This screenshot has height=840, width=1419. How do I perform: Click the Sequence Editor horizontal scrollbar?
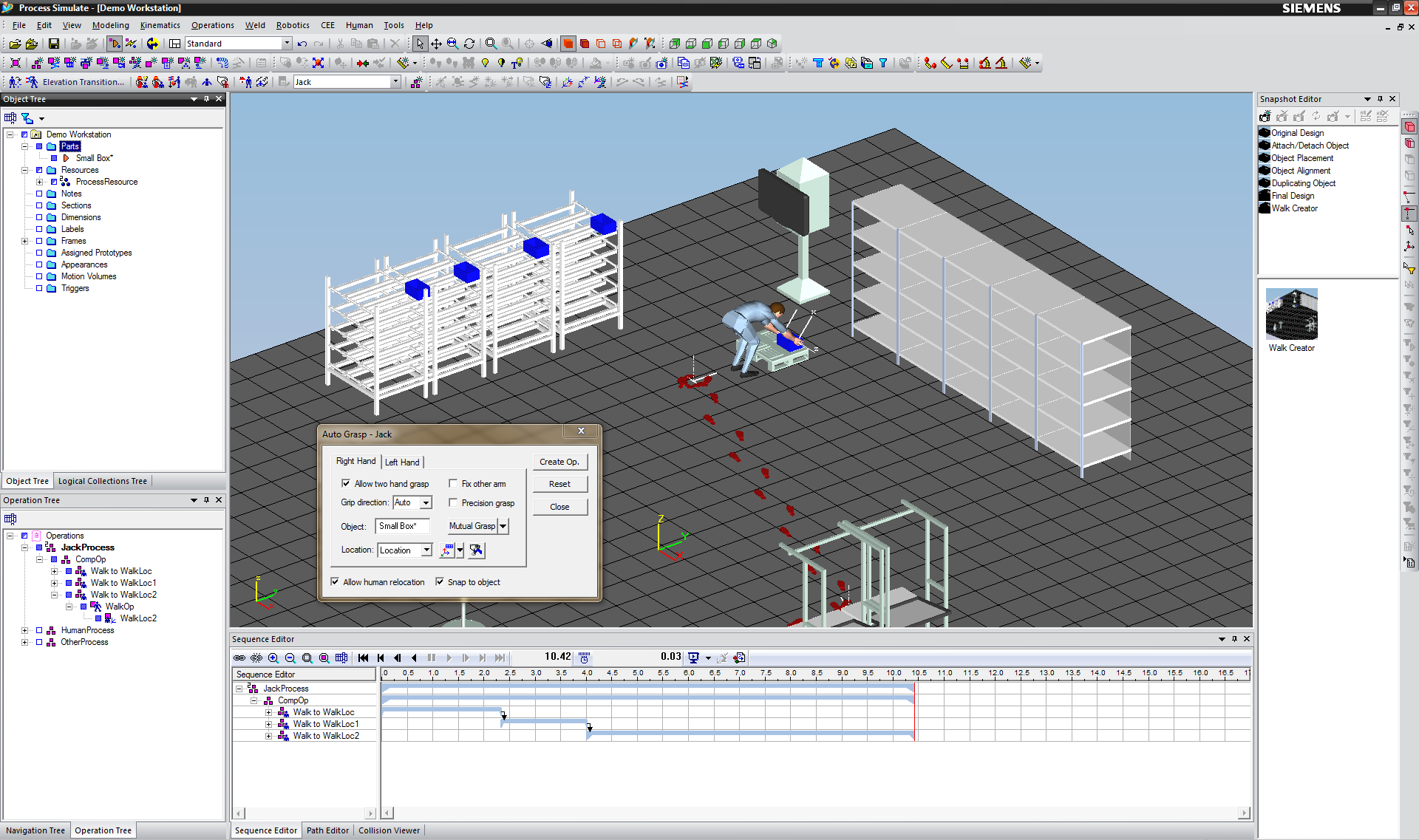pos(815,813)
